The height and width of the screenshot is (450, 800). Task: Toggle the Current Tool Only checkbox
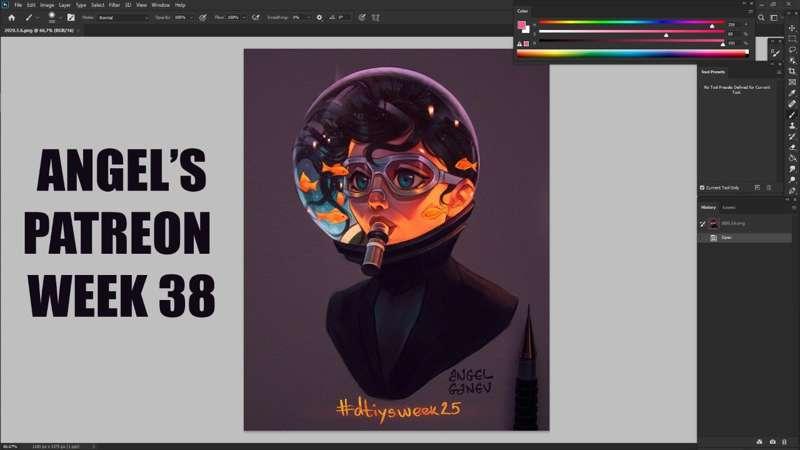702,188
